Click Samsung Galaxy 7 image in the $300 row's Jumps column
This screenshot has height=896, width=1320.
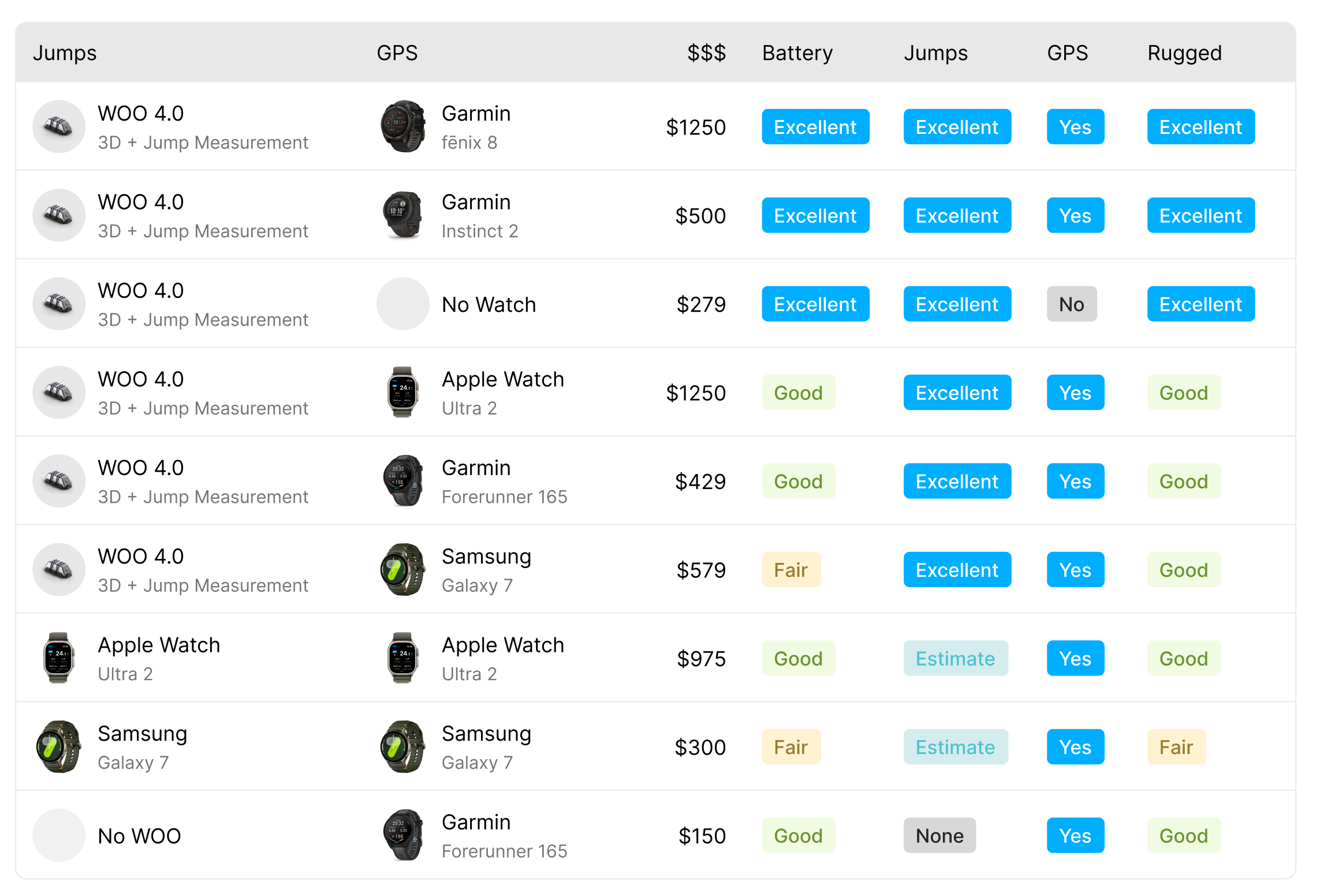[59, 747]
